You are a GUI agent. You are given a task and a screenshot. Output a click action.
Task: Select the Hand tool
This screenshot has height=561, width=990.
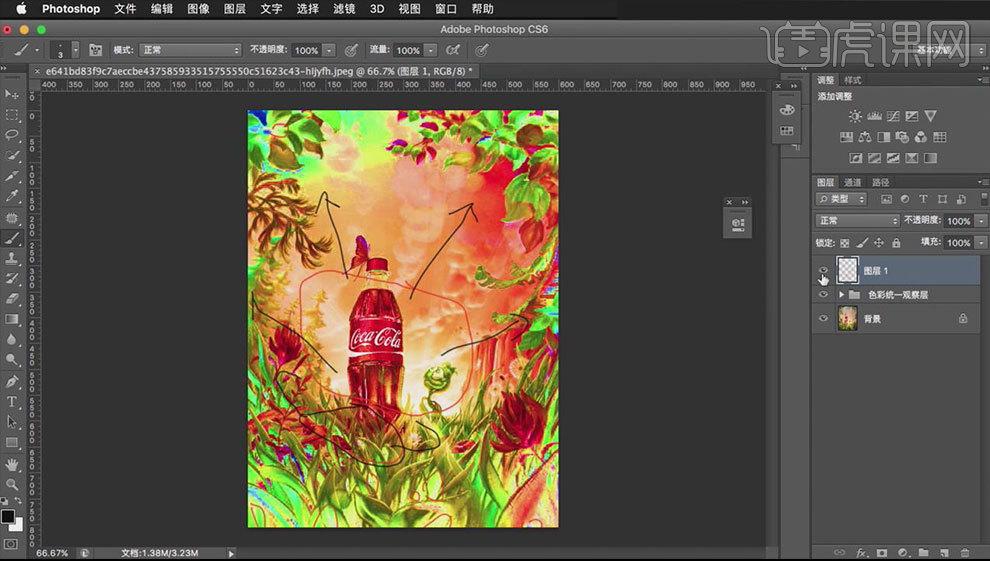(x=11, y=464)
